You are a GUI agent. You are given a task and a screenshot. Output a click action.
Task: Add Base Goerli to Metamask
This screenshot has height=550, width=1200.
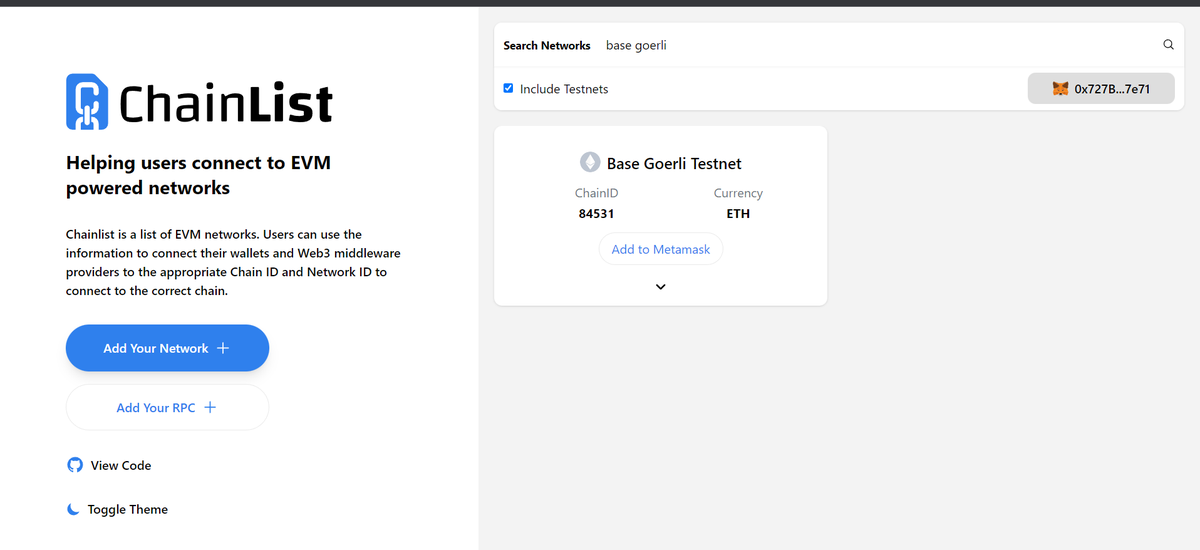coord(661,249)
